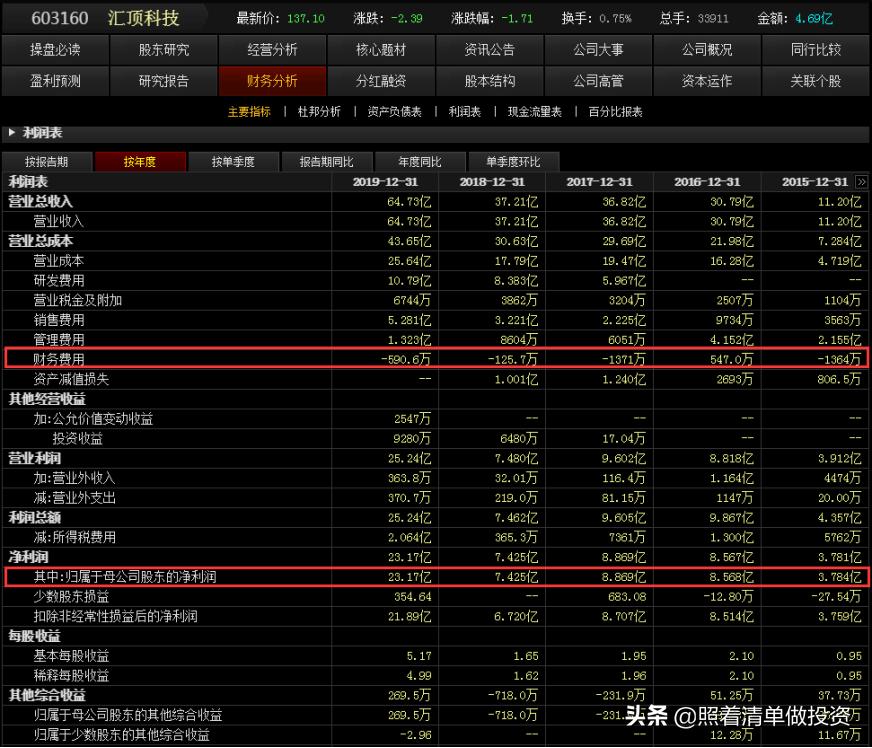Screen dimensions: 872x748
Task: Open the 股东研究 tab
Action: 164,50
